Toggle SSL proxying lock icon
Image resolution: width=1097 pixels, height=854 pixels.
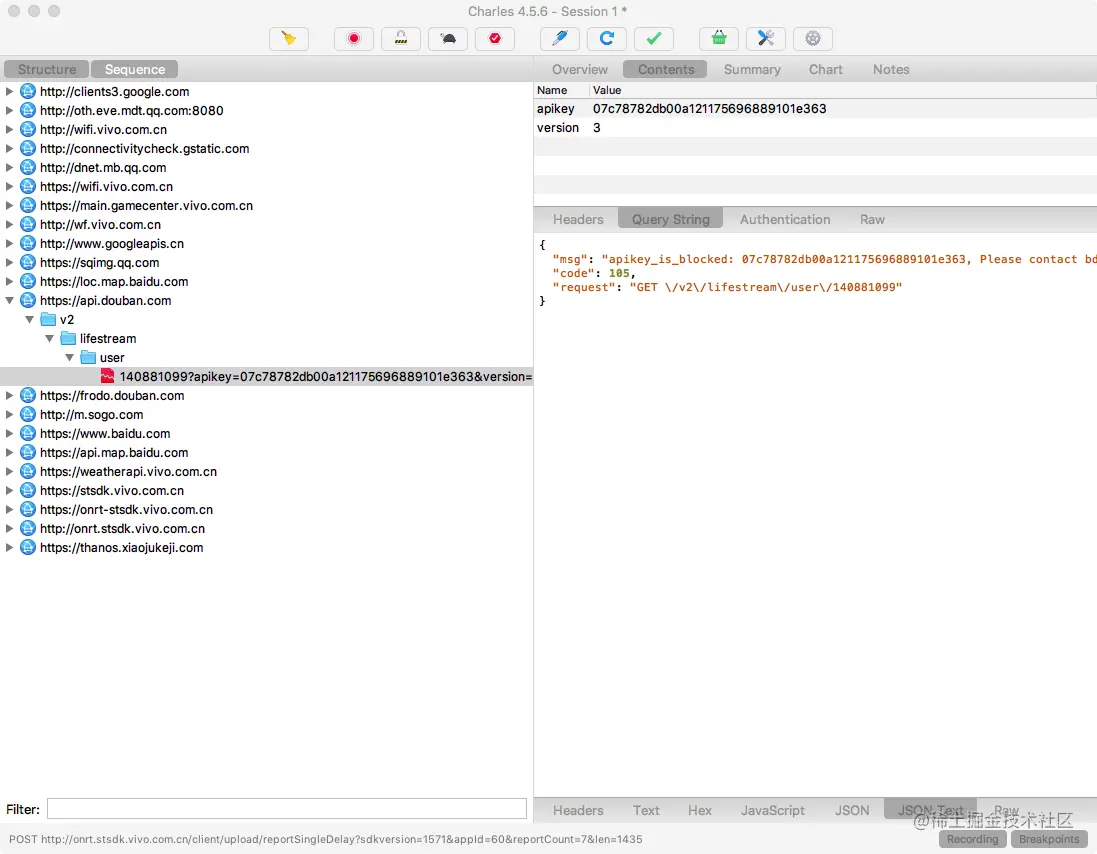401,38
